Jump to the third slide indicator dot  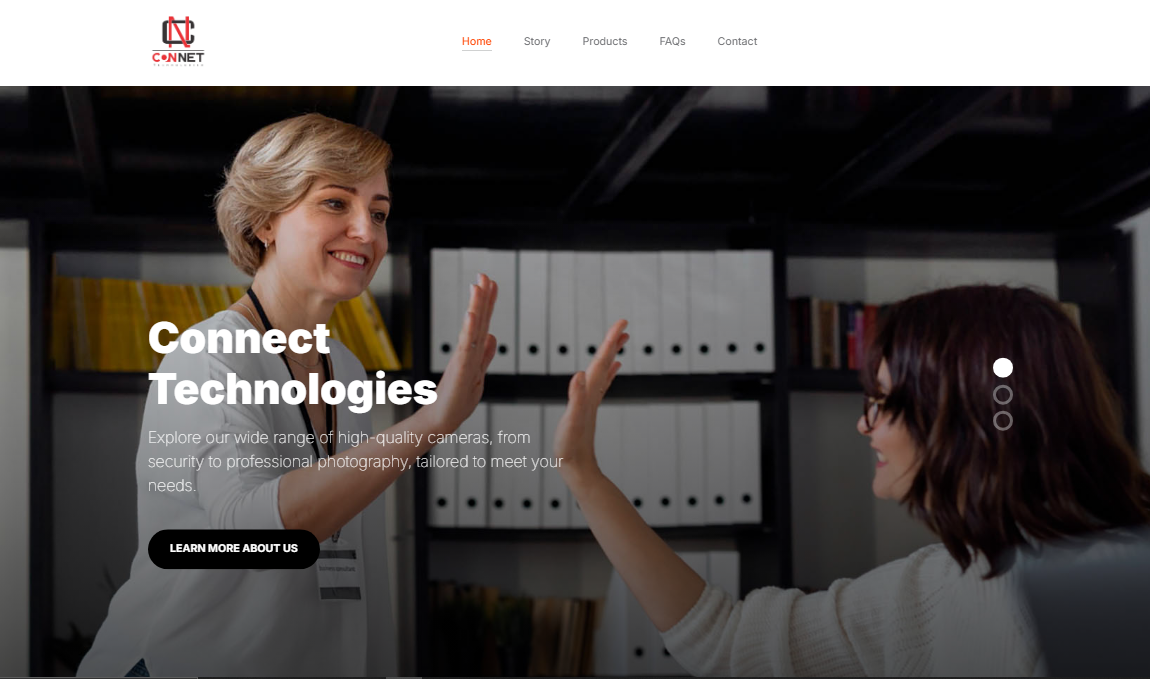(1003, 420)
